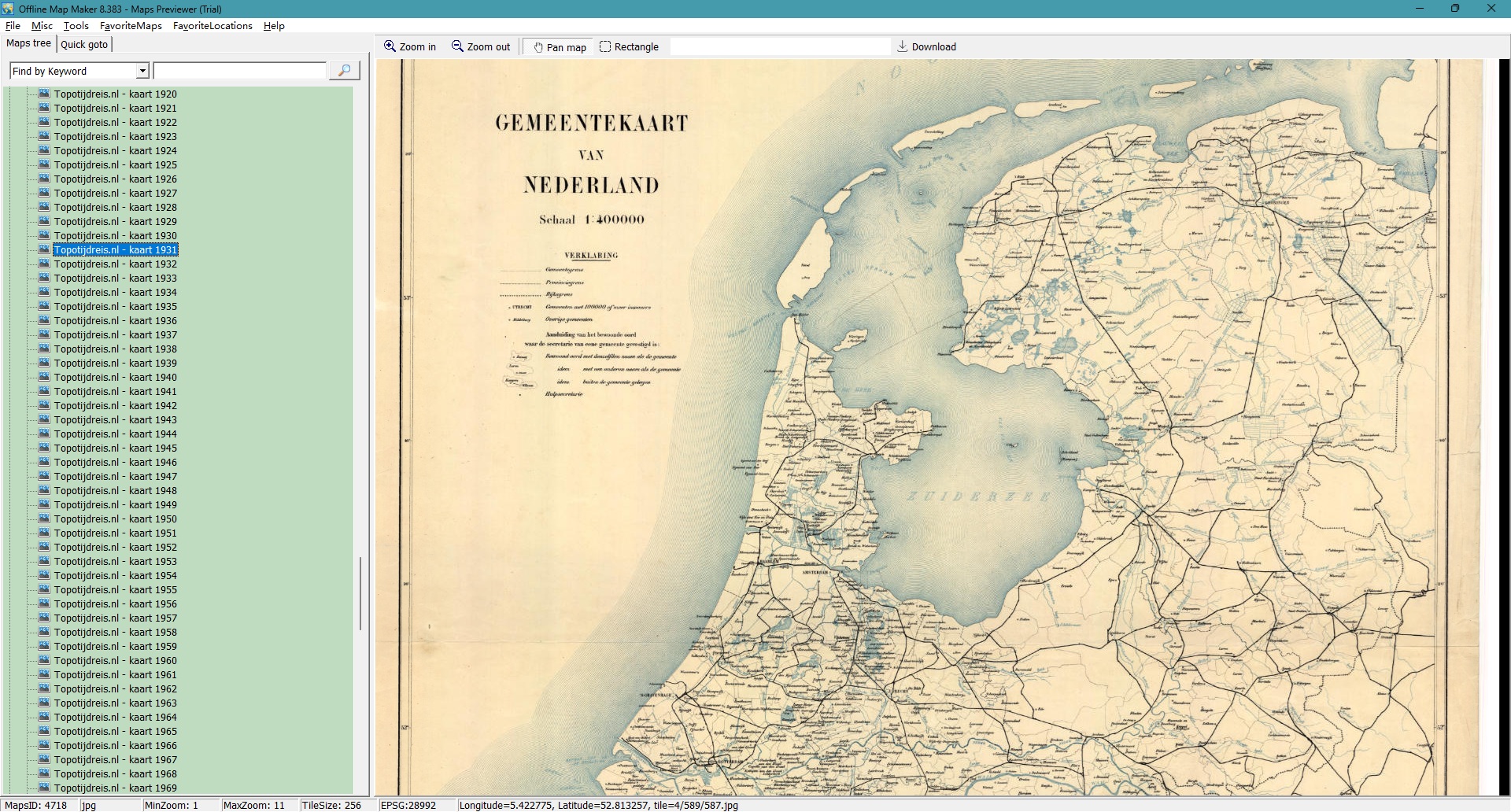Click the map icon beside kaart 1960
Viewport: 1511px width, 812px height.
(x=44, y=660)
